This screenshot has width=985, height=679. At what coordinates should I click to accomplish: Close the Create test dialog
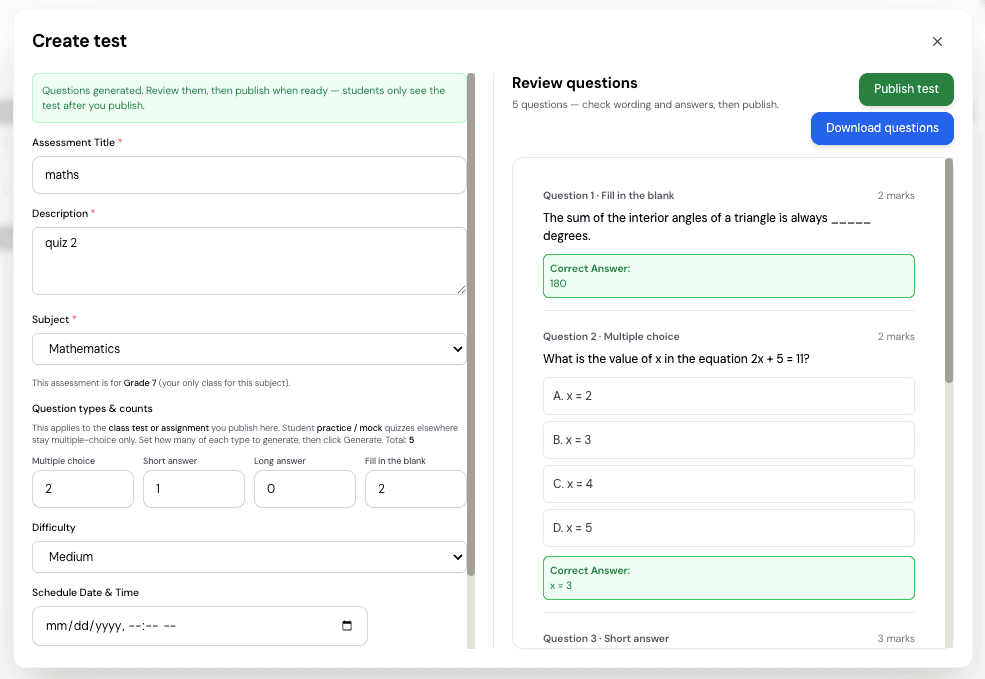click(937, 41)
